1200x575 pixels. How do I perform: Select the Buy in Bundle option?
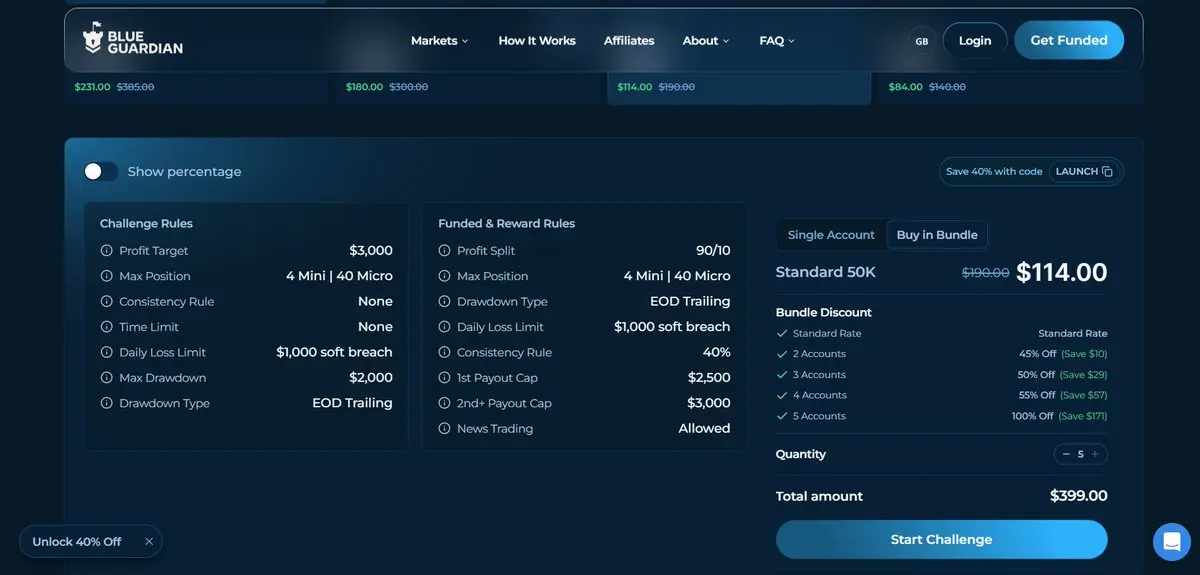(x=937, y=235)
